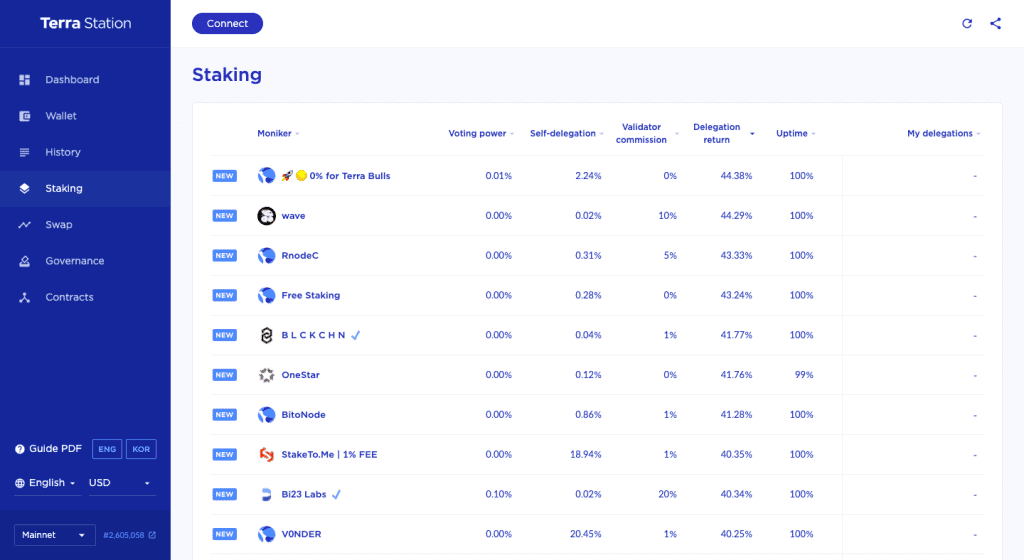Click the B L C K C H N validator logo
Viewport: 1024px width, 560px height.
(266, 335)
